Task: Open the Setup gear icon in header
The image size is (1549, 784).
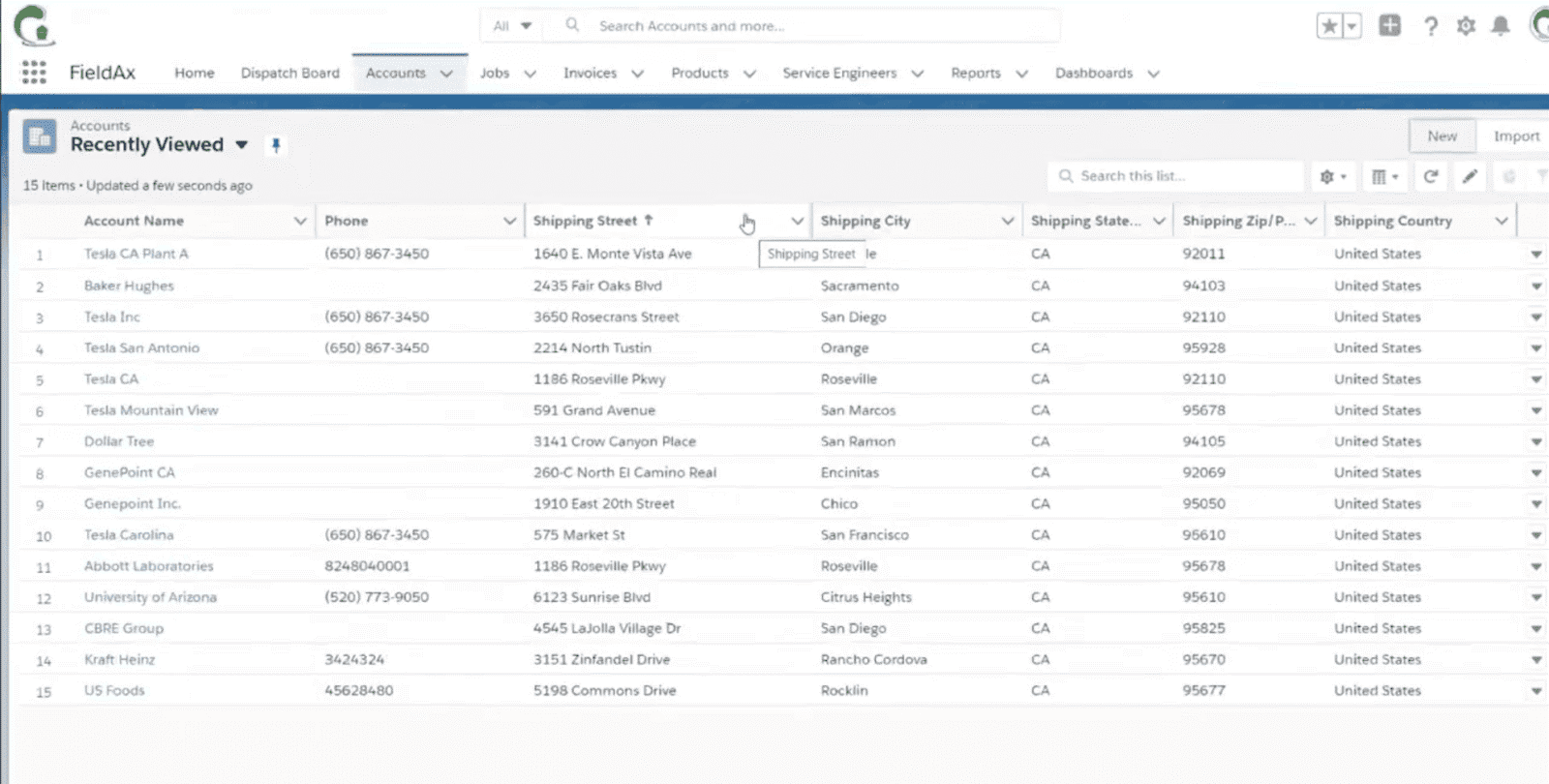Action: point(1466,26)
